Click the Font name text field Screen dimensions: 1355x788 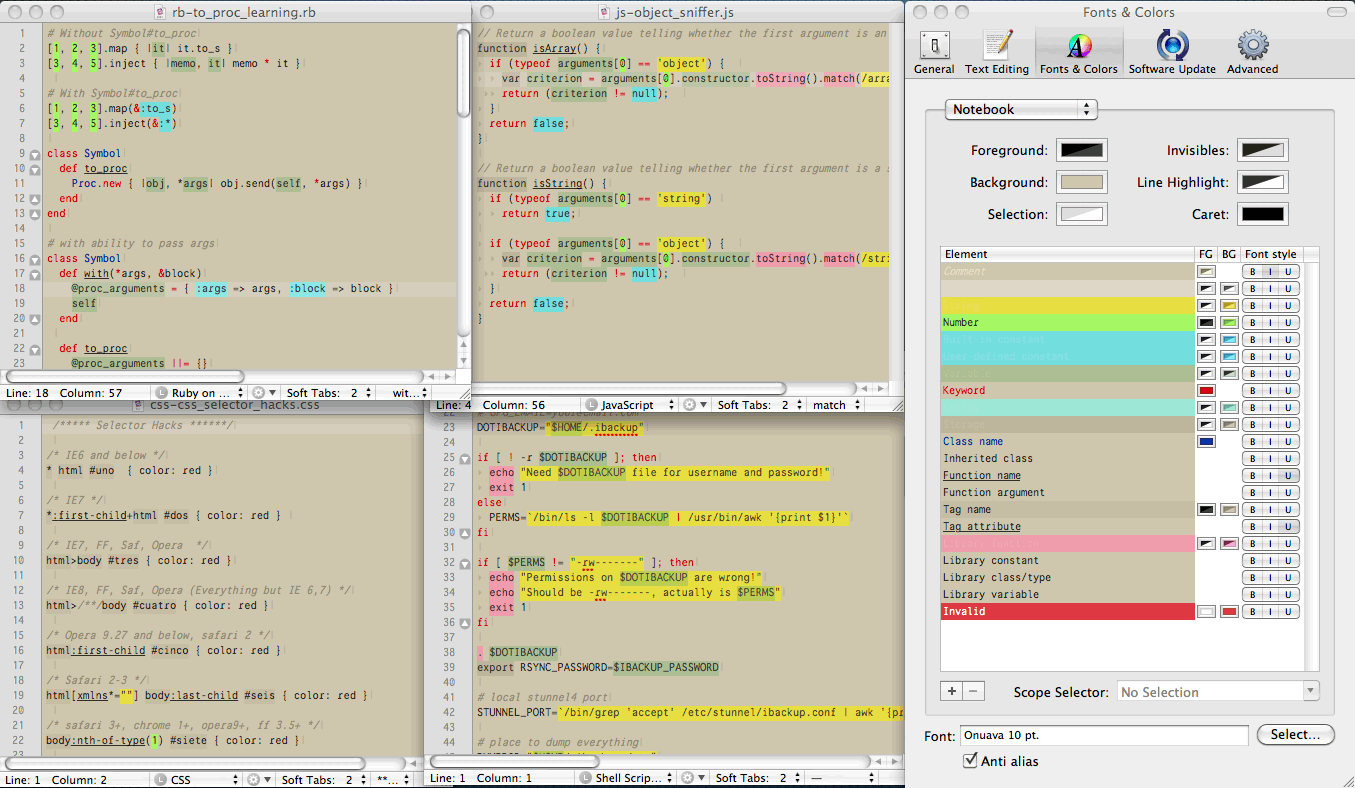tap(1103, 735)
